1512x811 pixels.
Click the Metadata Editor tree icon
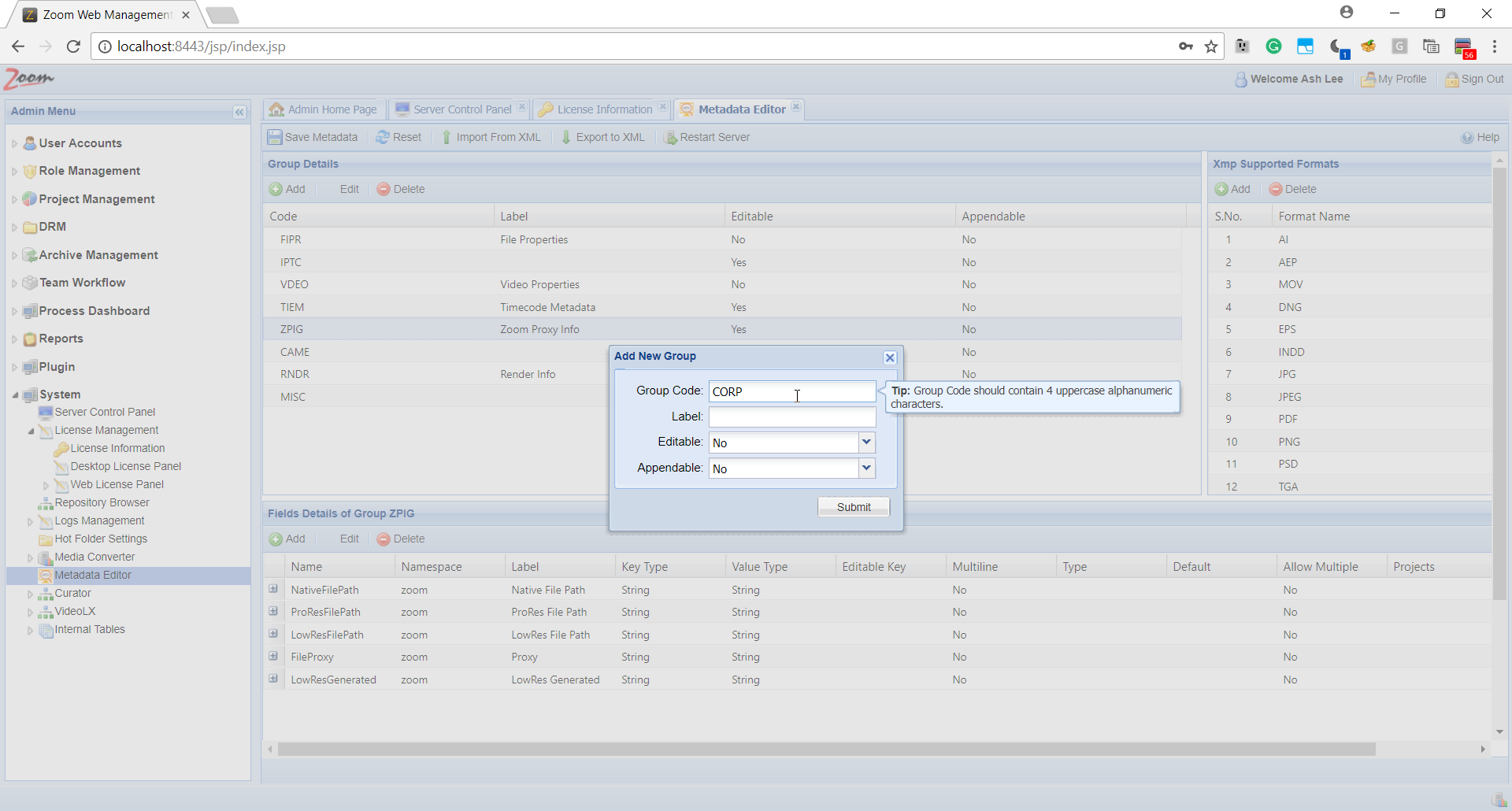click(x=46, y=576)
